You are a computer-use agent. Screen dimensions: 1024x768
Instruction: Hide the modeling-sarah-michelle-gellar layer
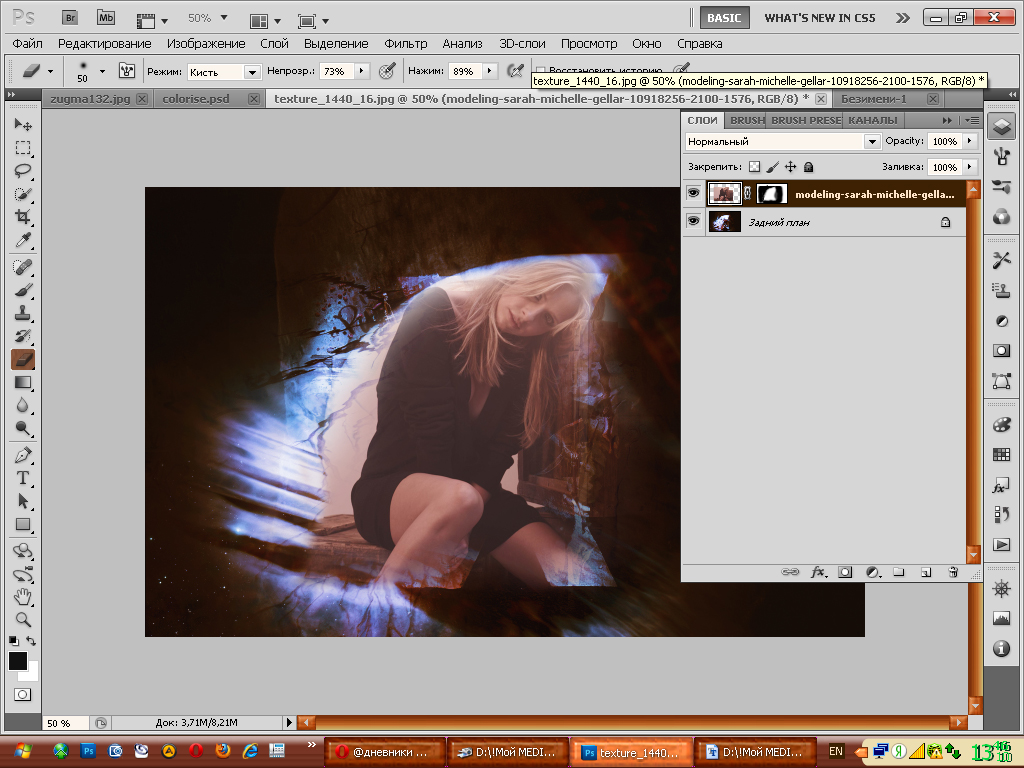coord(693,193)
